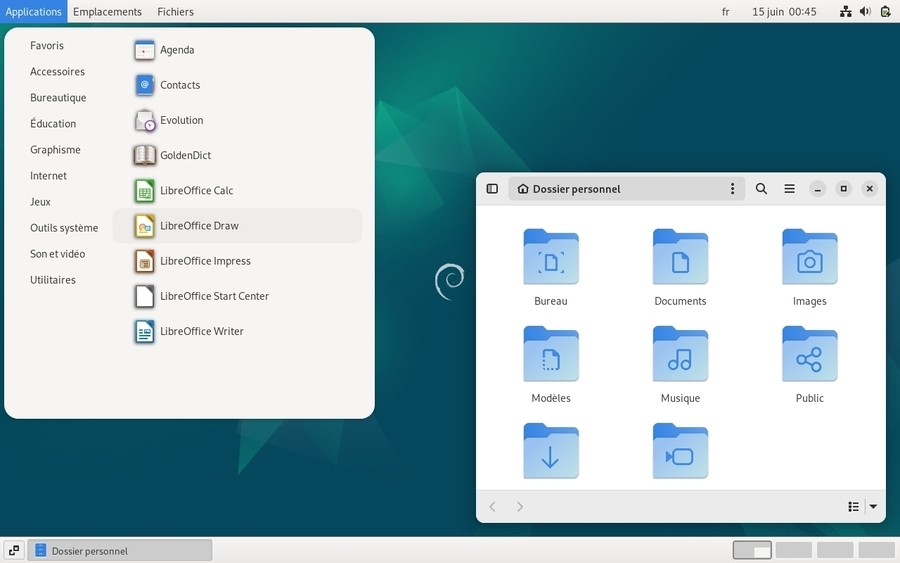Open the volume control tray icon

(x=865, y=11)
